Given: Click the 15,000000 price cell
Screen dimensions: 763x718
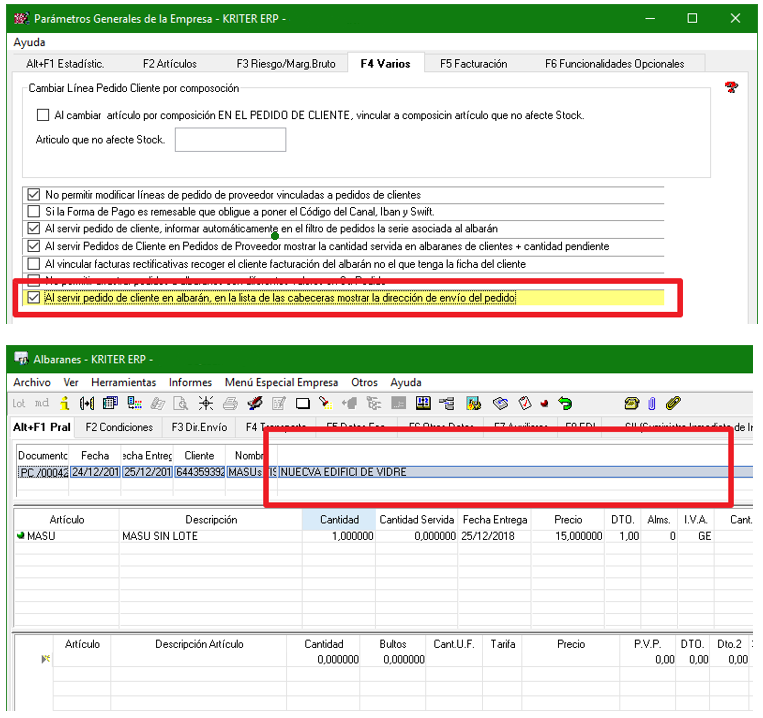Looking at the screenshot, I should tap(568, 536).
